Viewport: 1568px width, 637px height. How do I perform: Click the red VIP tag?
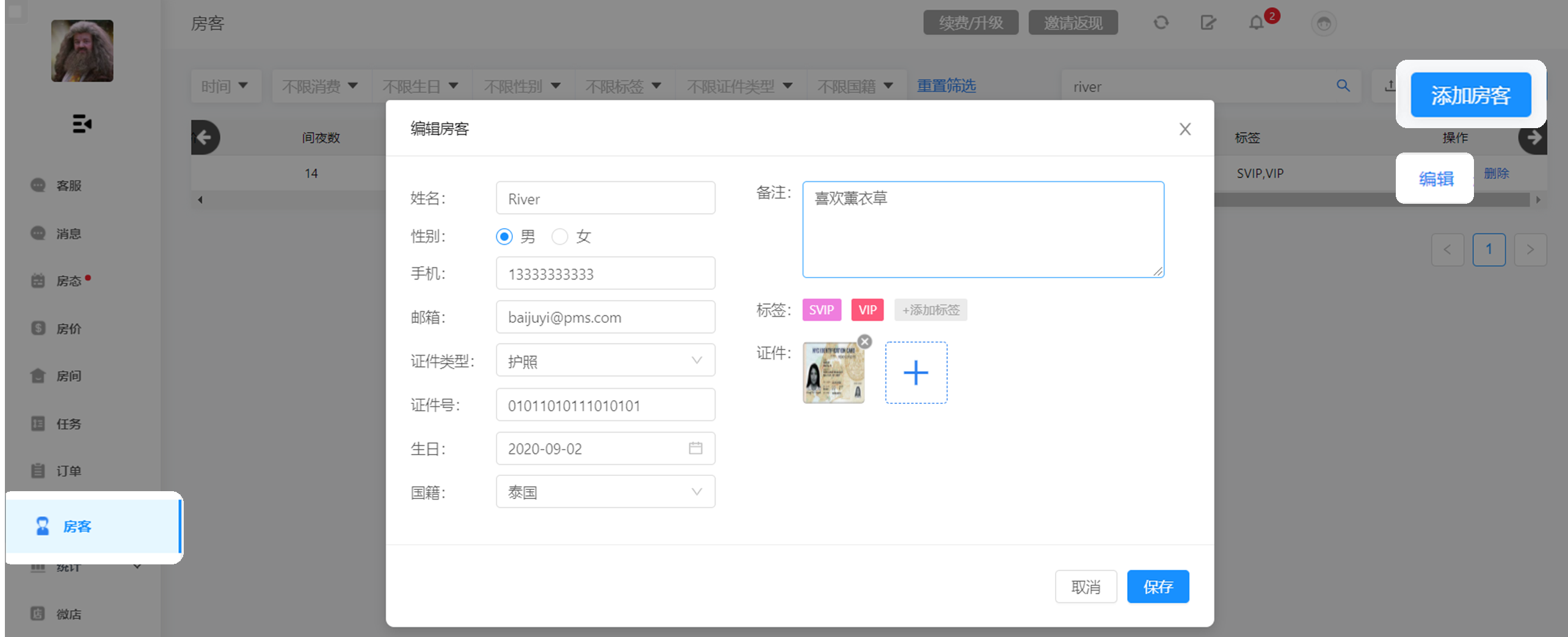pyautogui.click(x=867, y=309)
